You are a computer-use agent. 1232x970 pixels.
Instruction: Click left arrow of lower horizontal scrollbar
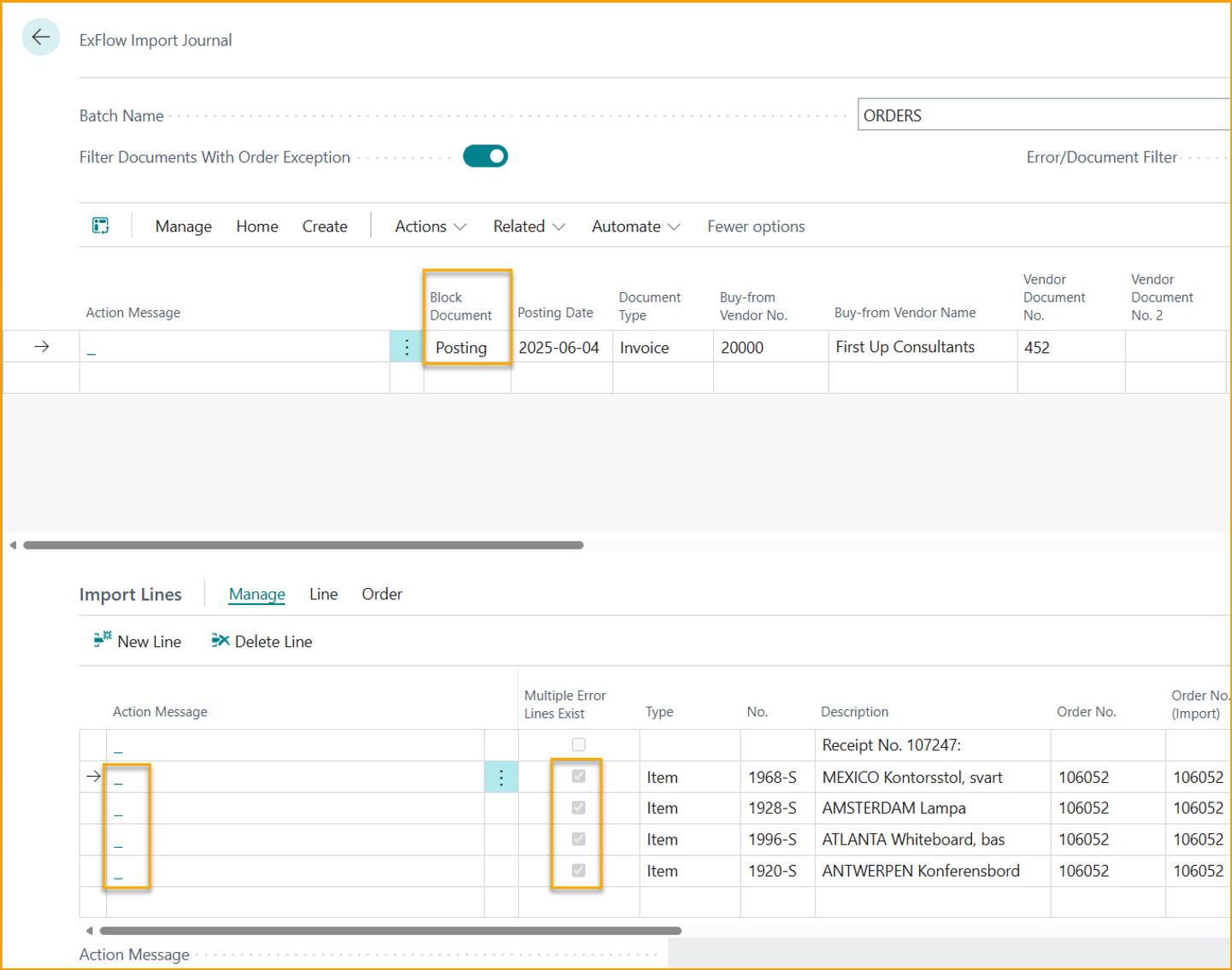coord(89,931)
